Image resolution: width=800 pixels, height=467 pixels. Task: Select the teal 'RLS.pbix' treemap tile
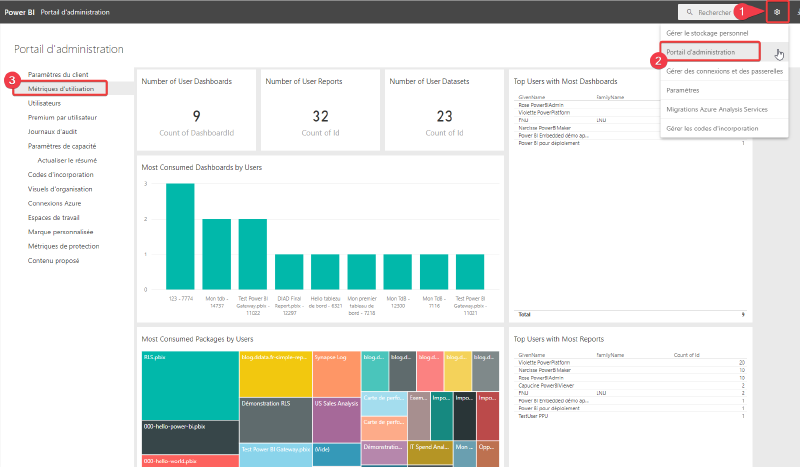[190, 386]
